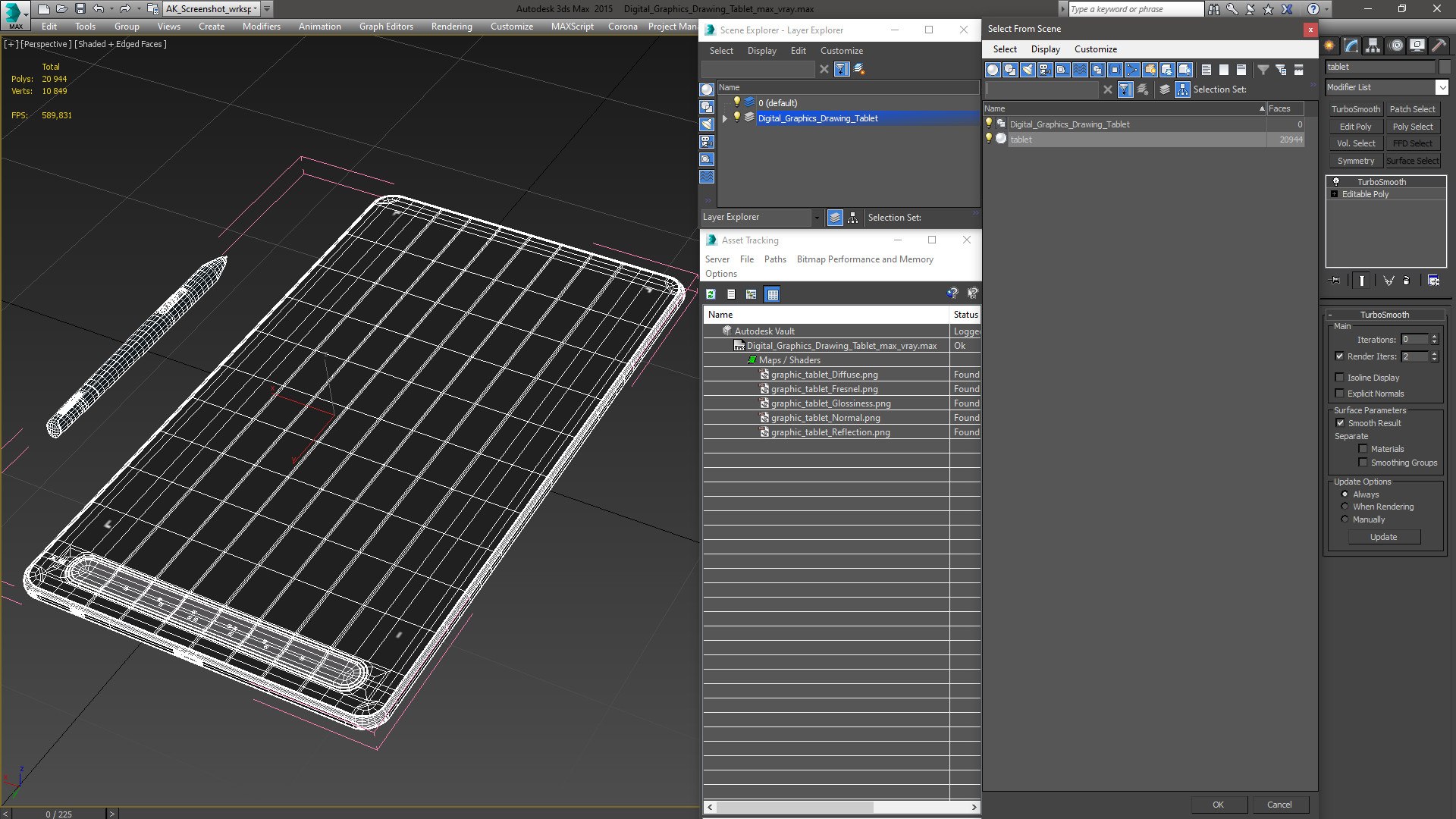
Task: Open the Utilities hammer panel
Action: (x=1438, y=45)
